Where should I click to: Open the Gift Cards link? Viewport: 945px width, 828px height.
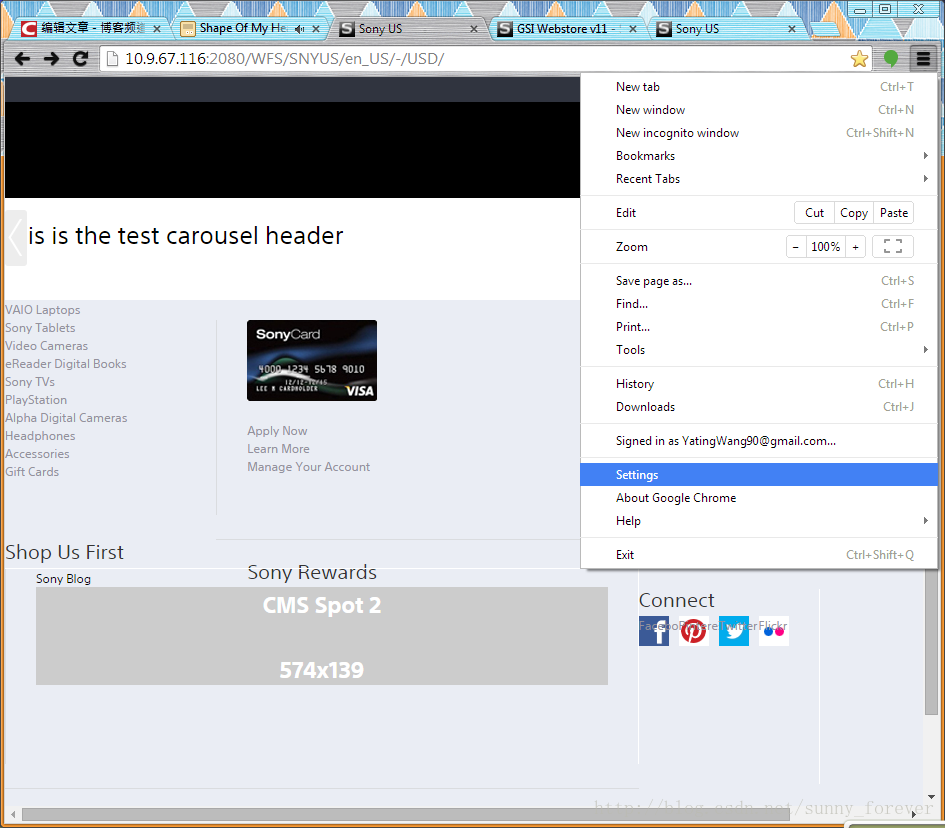click(32, 472)
